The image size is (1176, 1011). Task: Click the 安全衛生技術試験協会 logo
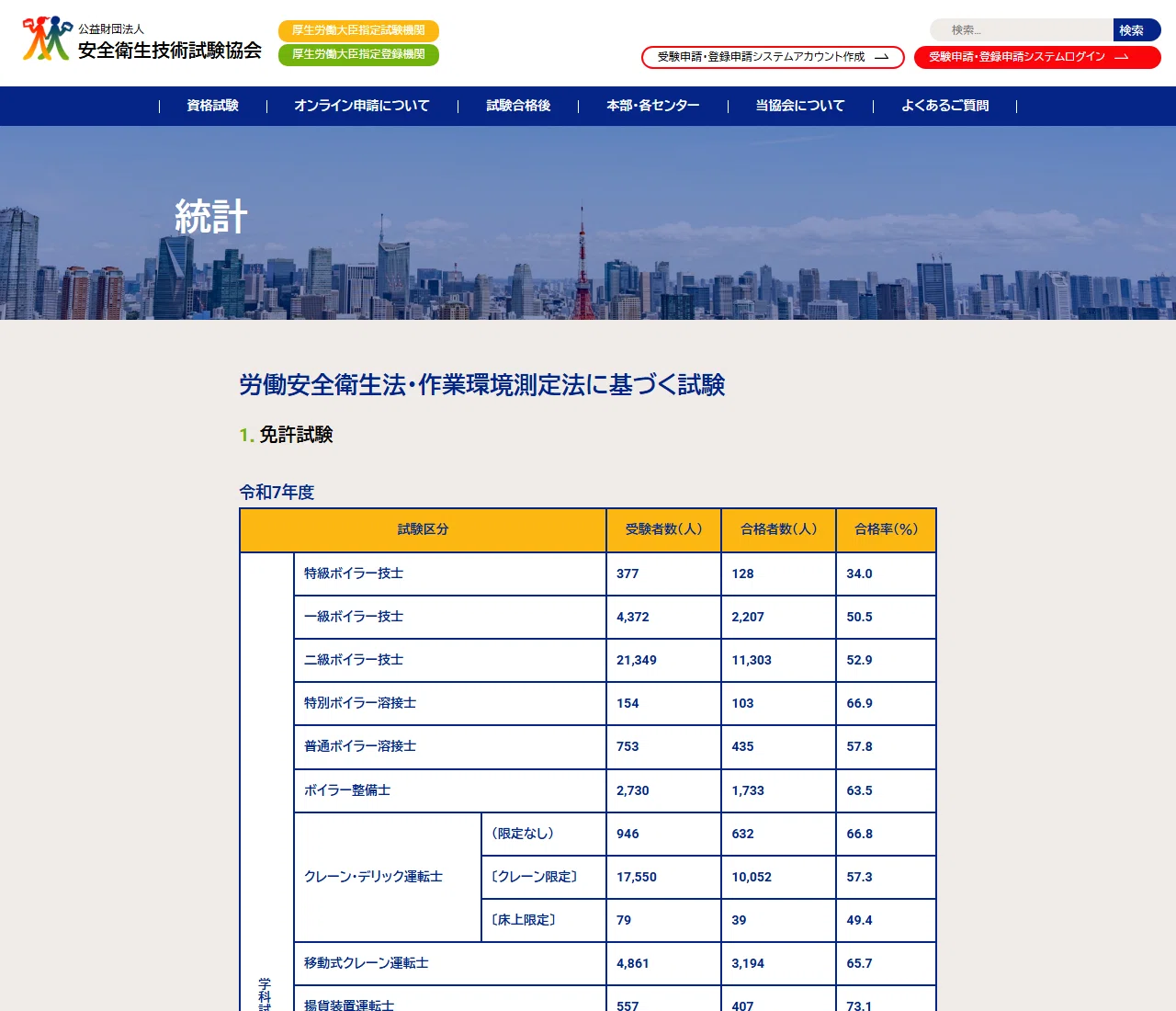point(142,40)
